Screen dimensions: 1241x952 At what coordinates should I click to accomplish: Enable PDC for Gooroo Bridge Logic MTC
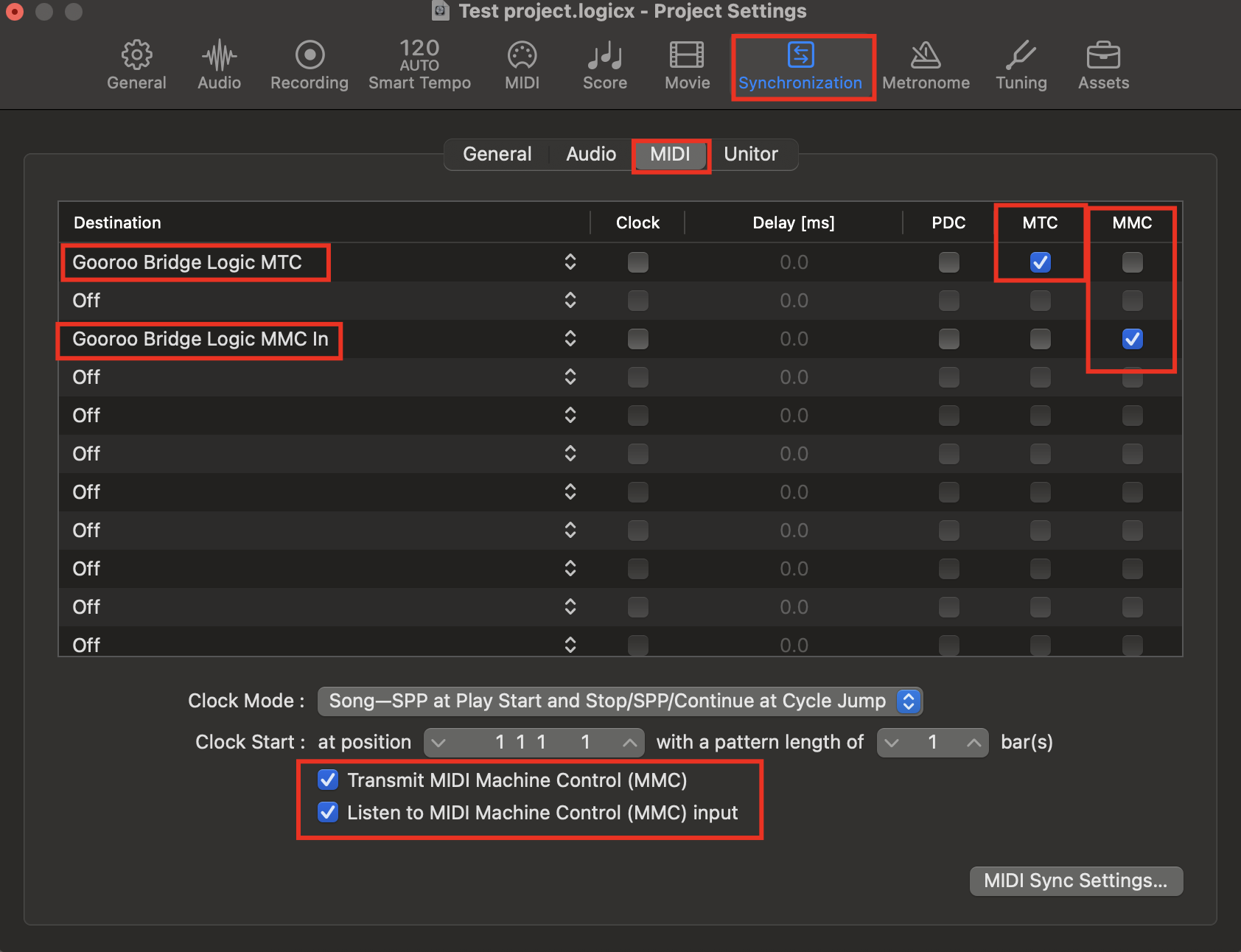click(x=949, y=262)
